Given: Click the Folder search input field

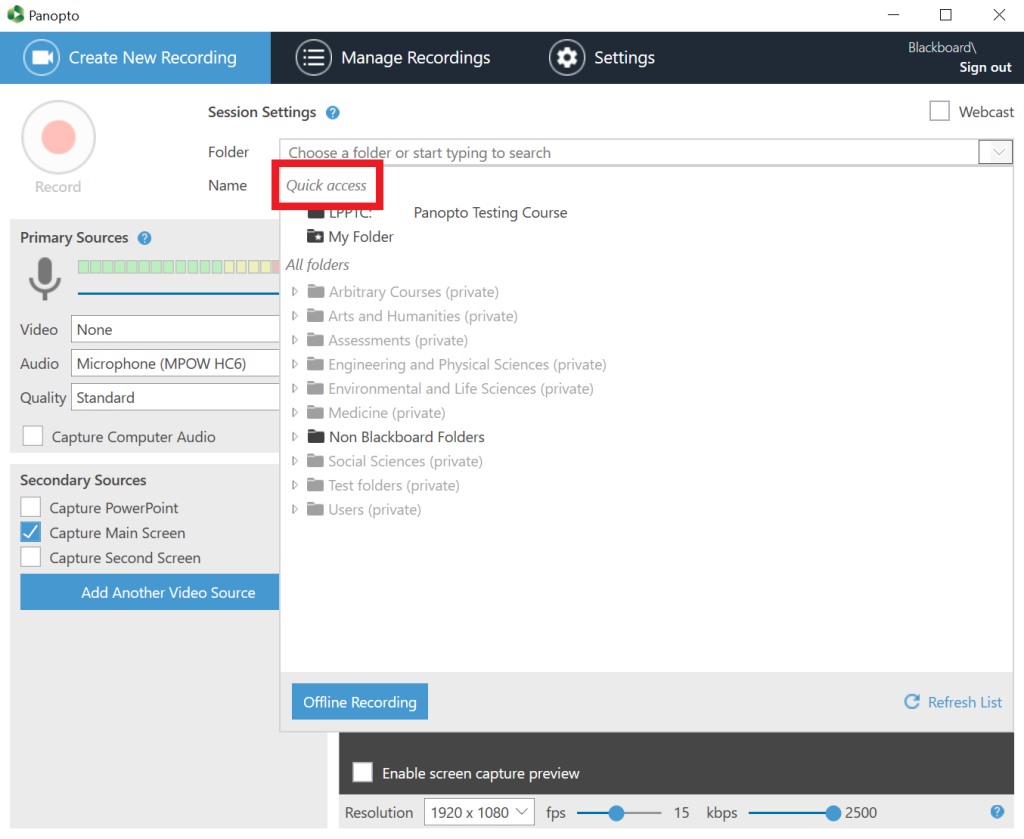Looking at the screenshot, I should click(630, 152).
